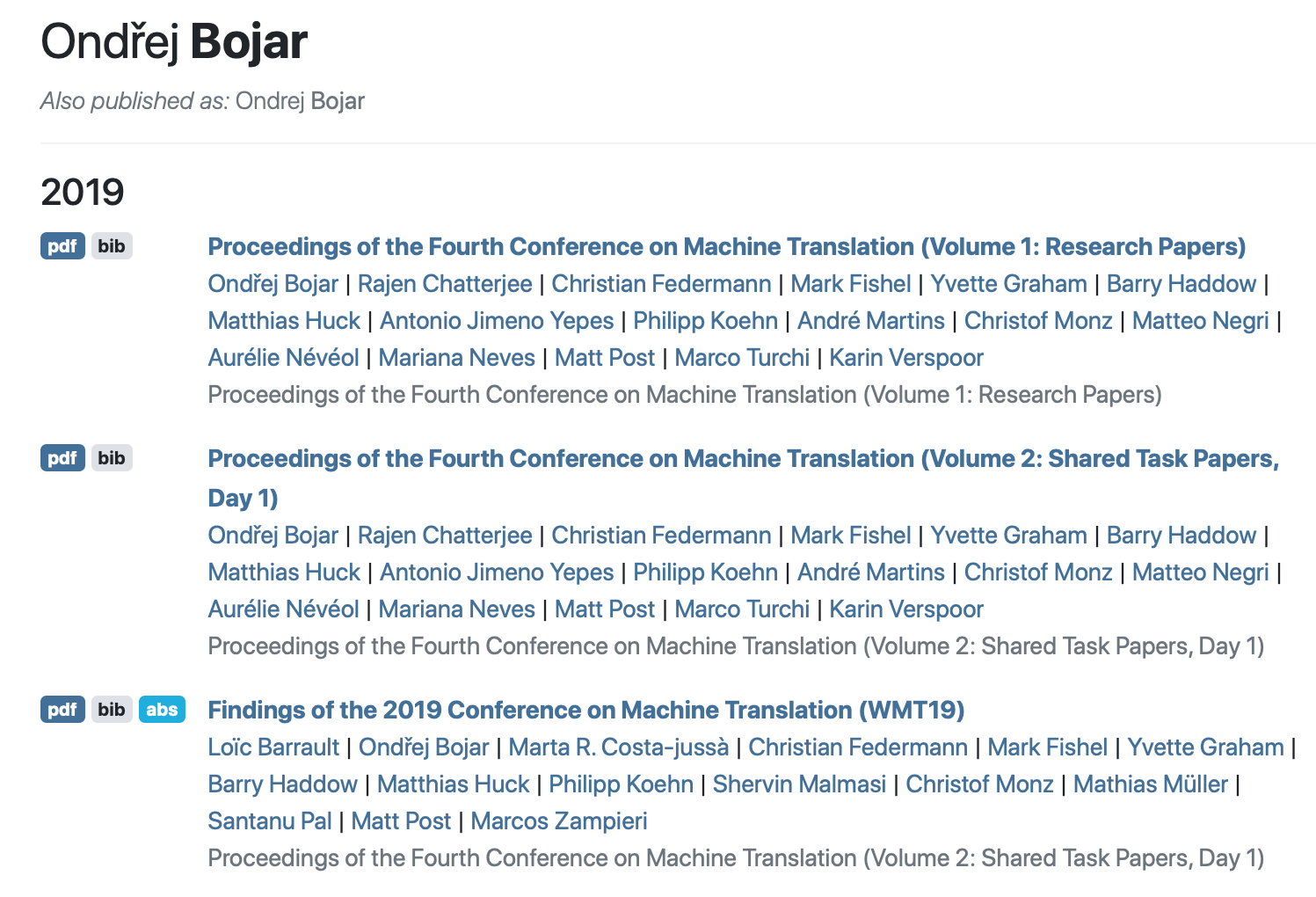The width and height of the screenshot is (1316, 897).
Task: Visit author Loïc Barrault's page
Action: [273, 747]
